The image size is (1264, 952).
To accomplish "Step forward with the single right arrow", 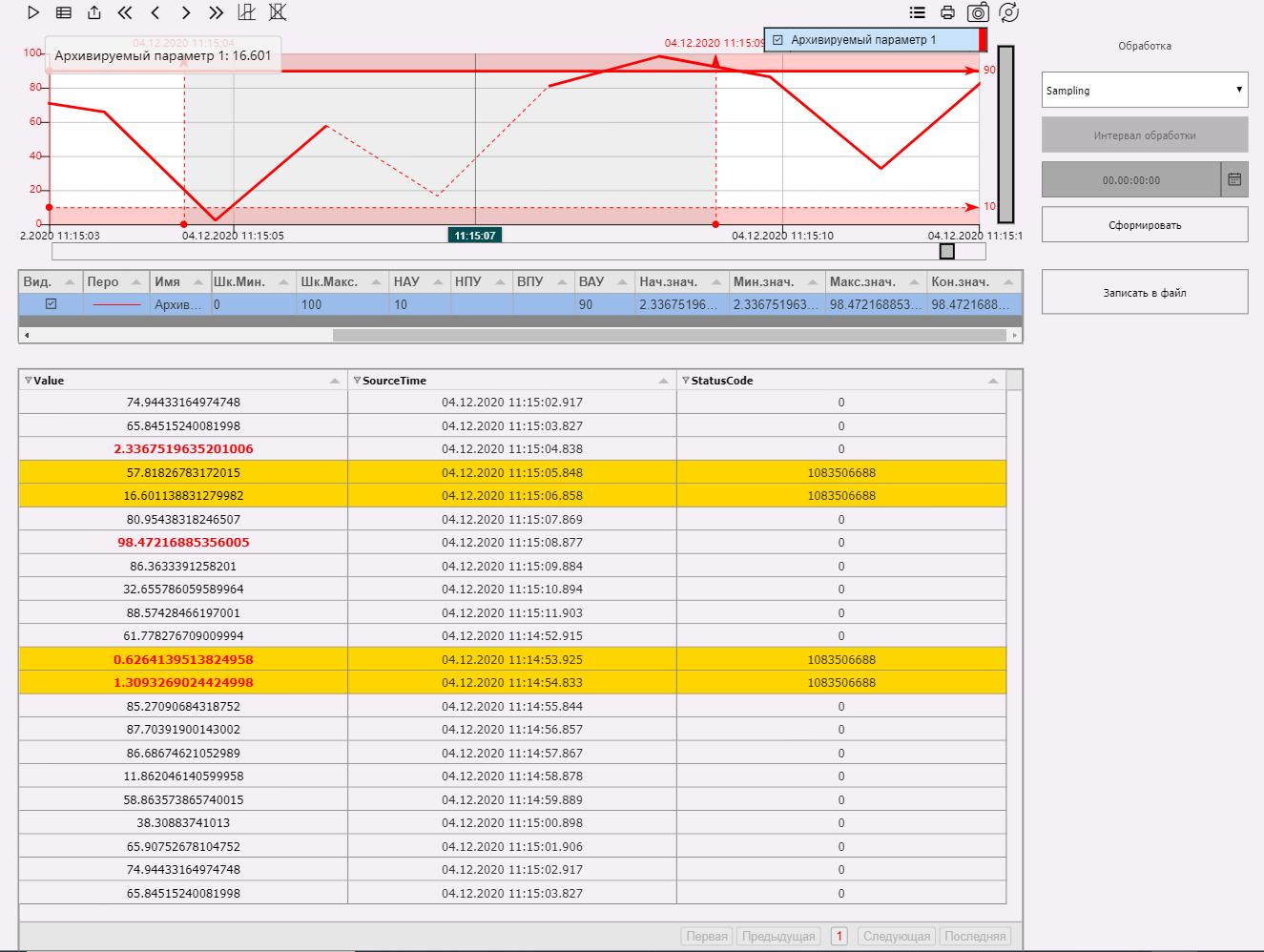I will [186, 12].
